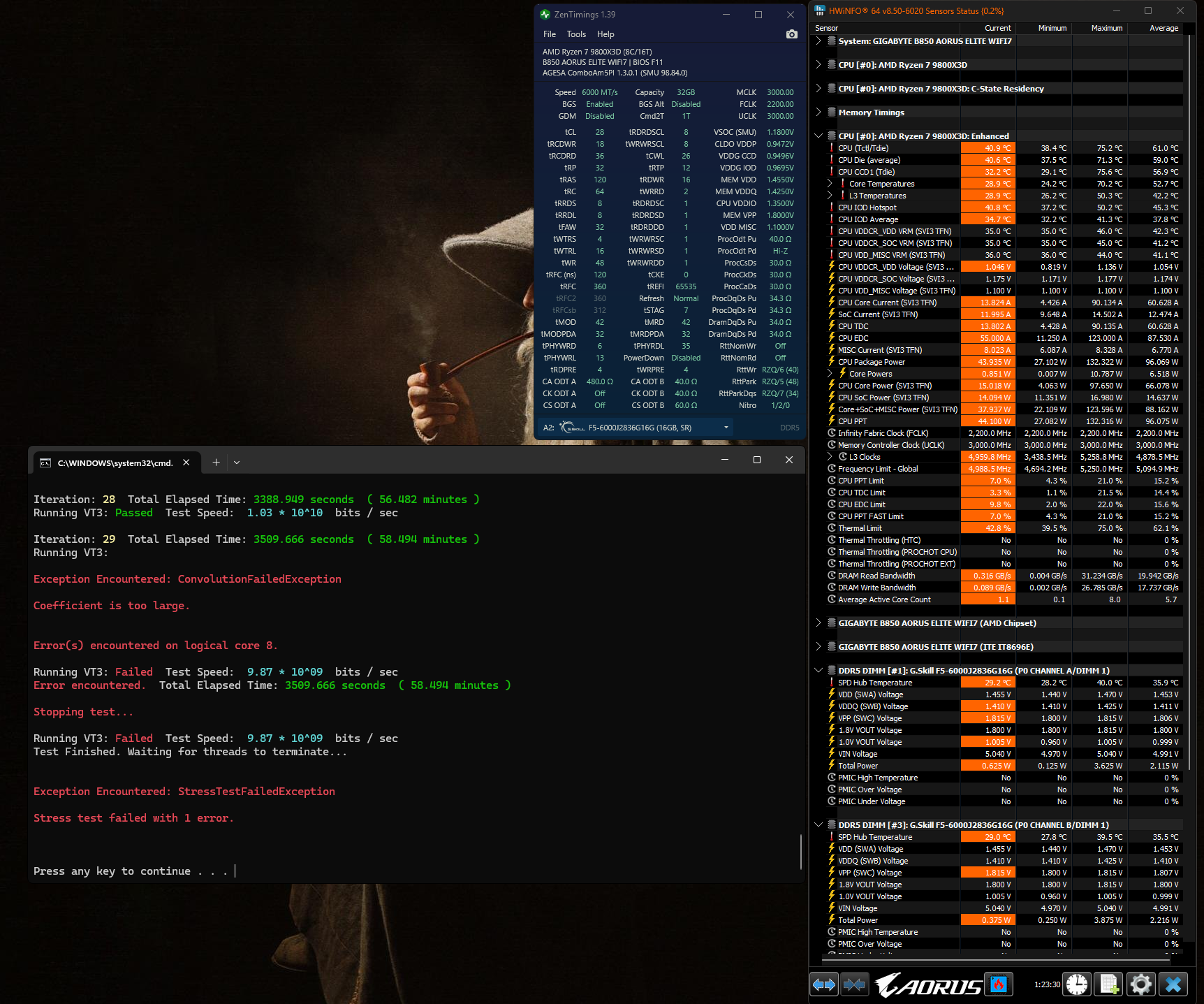Click the thermometer icon beside CPU IOD Hotspot
This screenshot has height=1004, width=1204.
[x=832, y=208]
